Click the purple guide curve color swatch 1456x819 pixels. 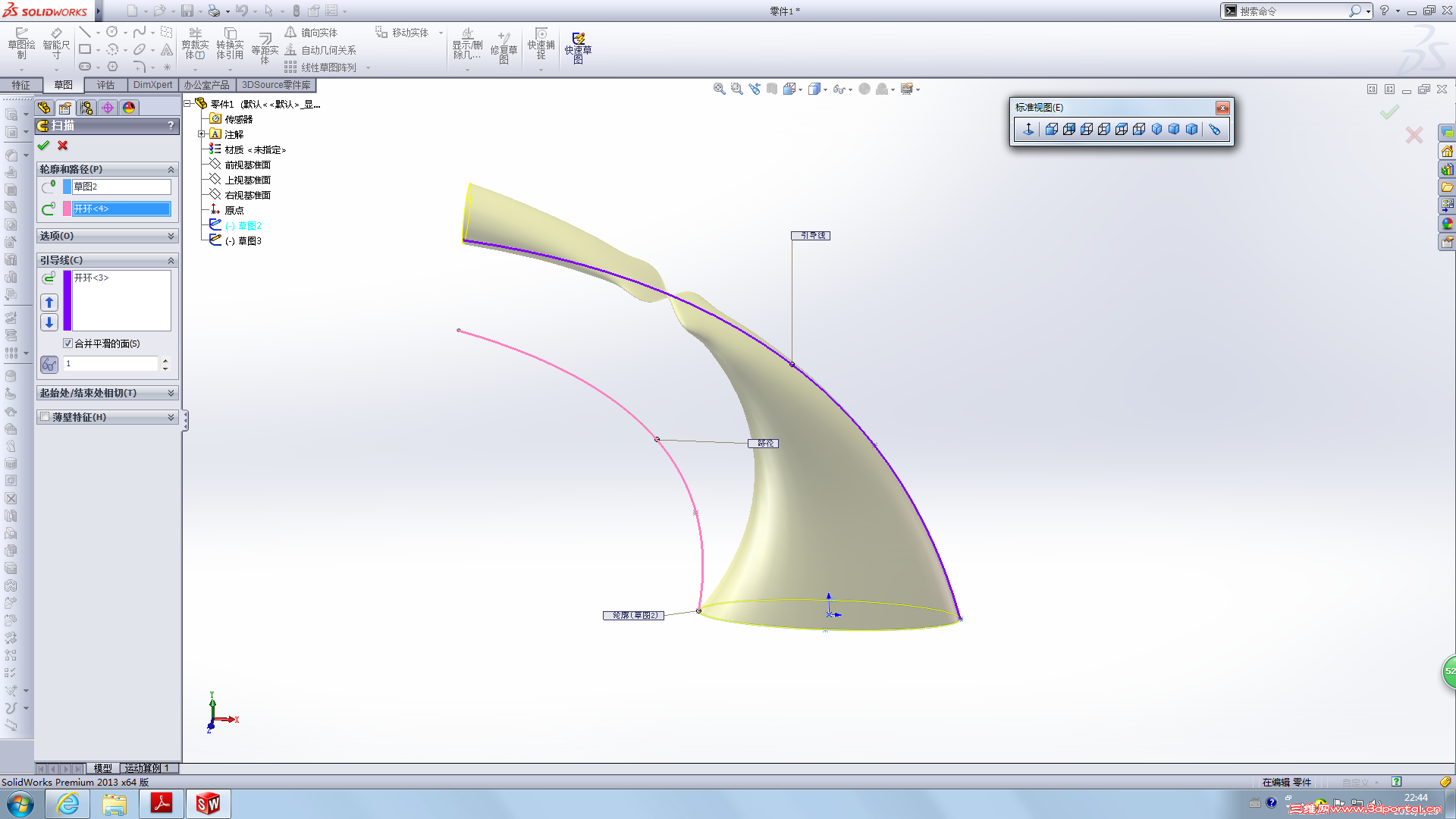[67, 300]
